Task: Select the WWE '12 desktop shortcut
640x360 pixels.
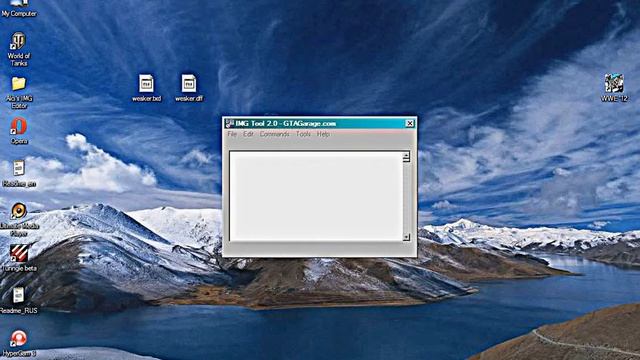Action: click(x=614, y=88)
